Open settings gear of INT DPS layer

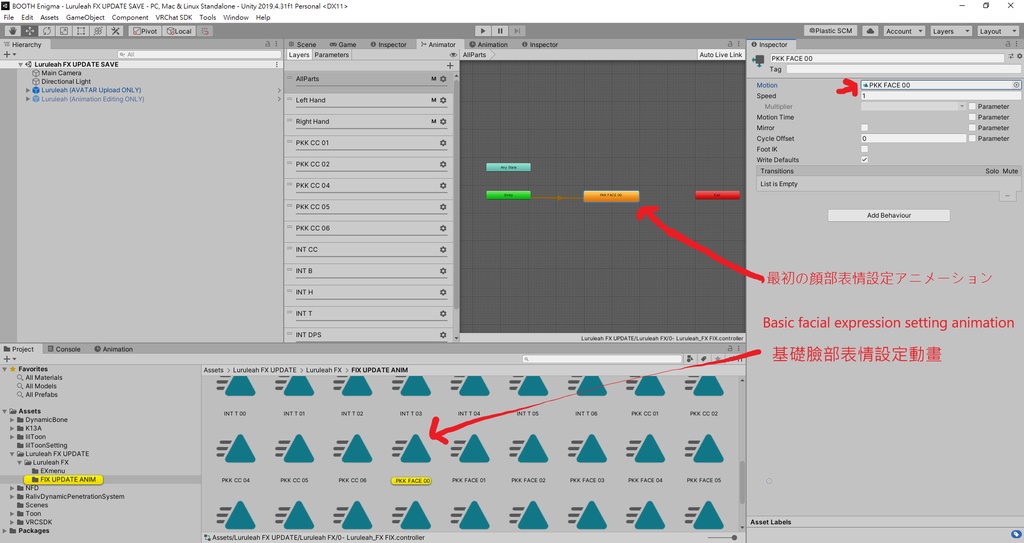(x=443, y=335)
